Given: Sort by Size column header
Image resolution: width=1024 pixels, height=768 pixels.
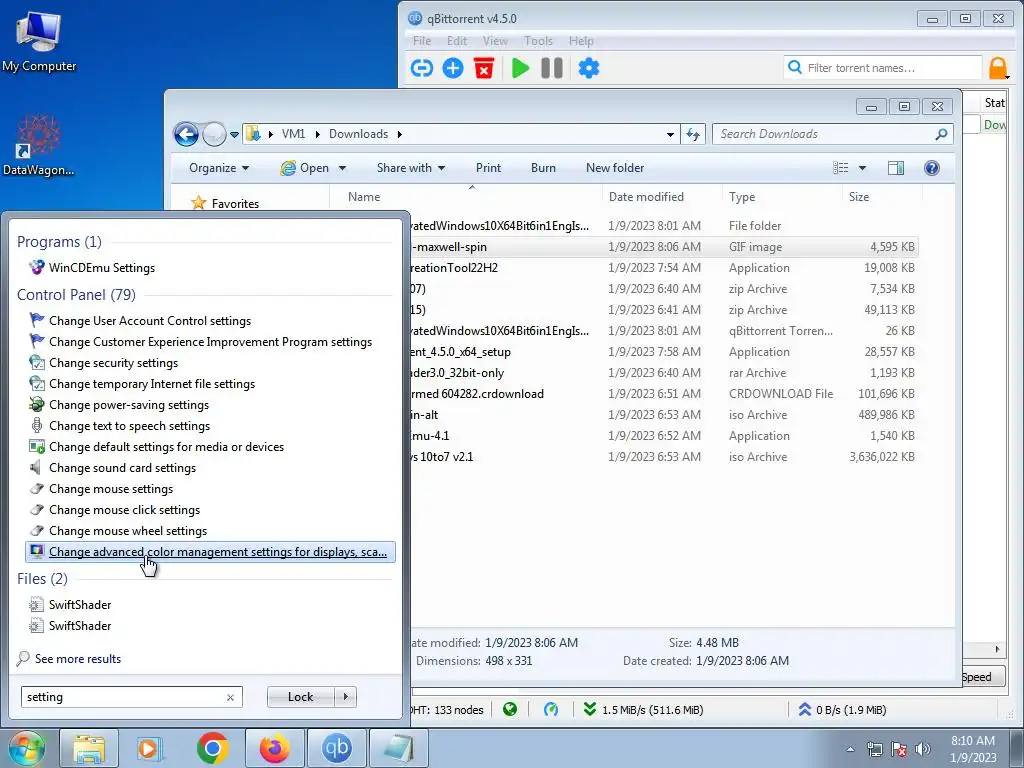Looking at the screenshot, I should tap(882, 197).
